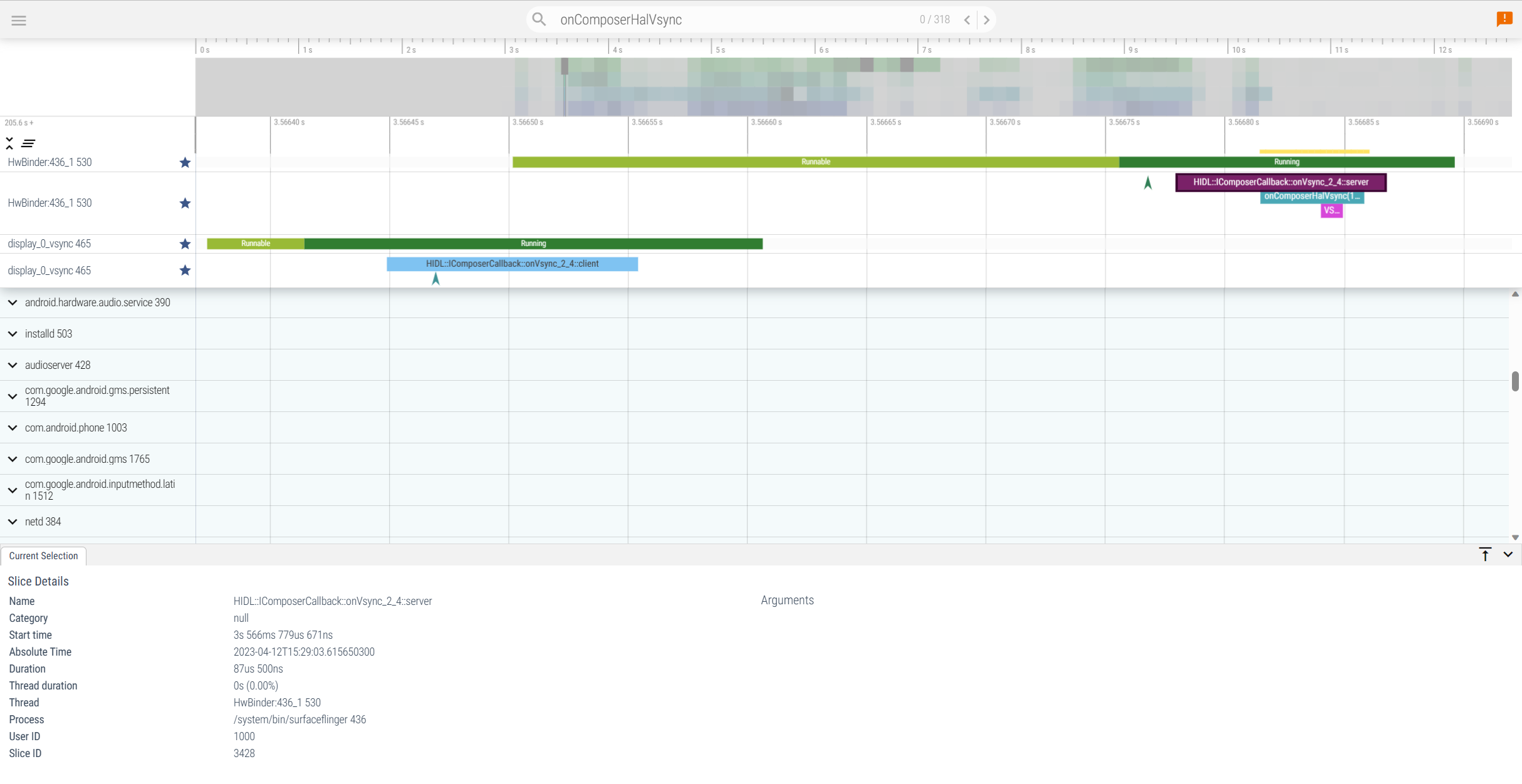Expand netd 384 process group

13,522
